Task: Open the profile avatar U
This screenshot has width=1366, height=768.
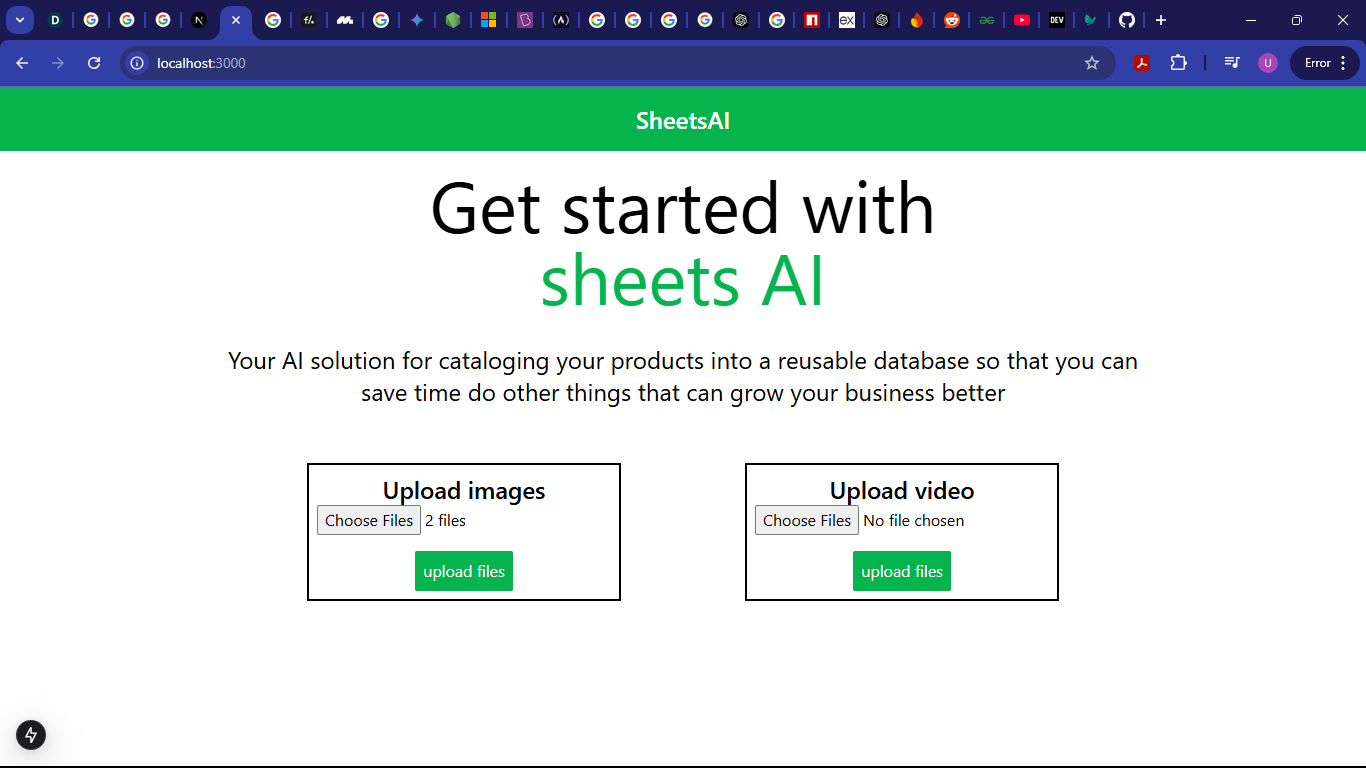Action: click(1268, 63)
